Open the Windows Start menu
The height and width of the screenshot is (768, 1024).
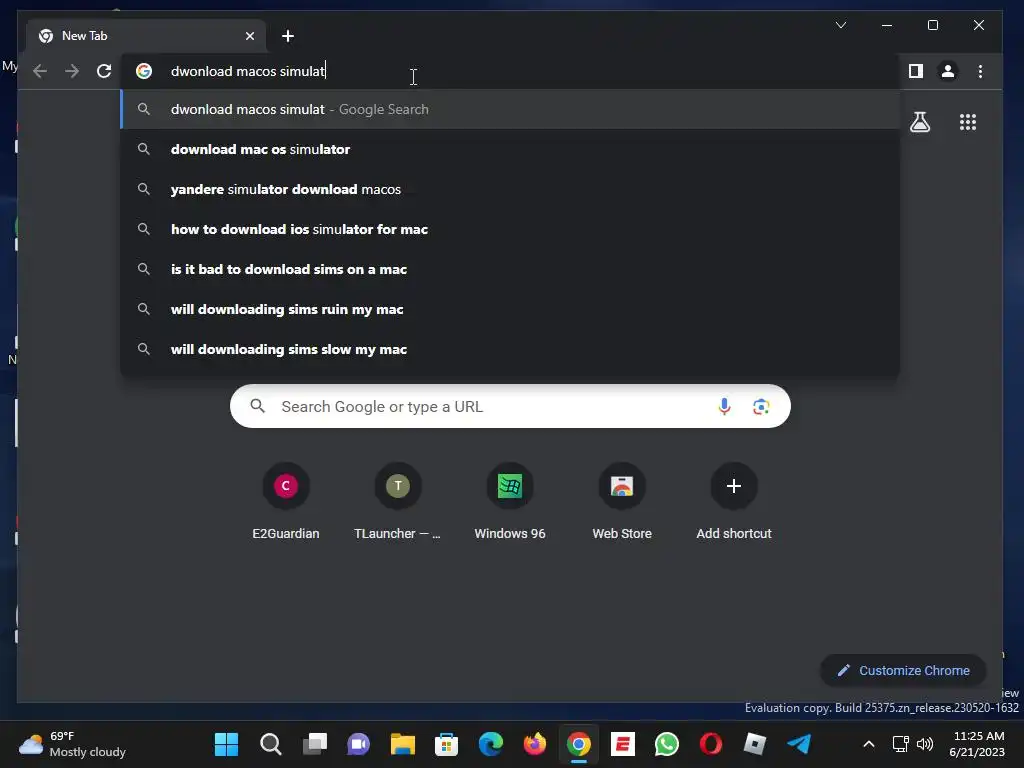227,744
